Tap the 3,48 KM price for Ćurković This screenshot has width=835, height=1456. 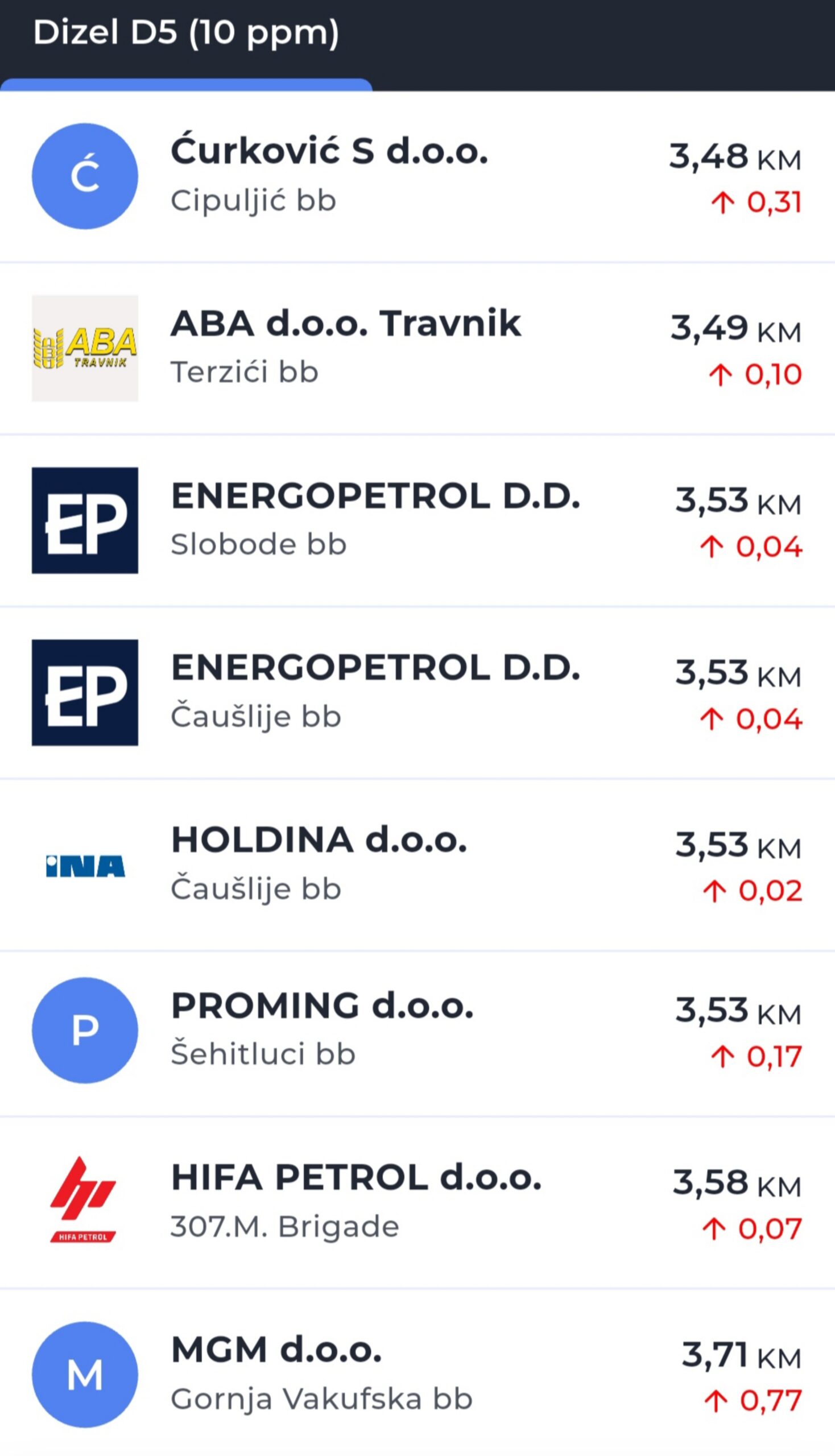coord(735,156)
